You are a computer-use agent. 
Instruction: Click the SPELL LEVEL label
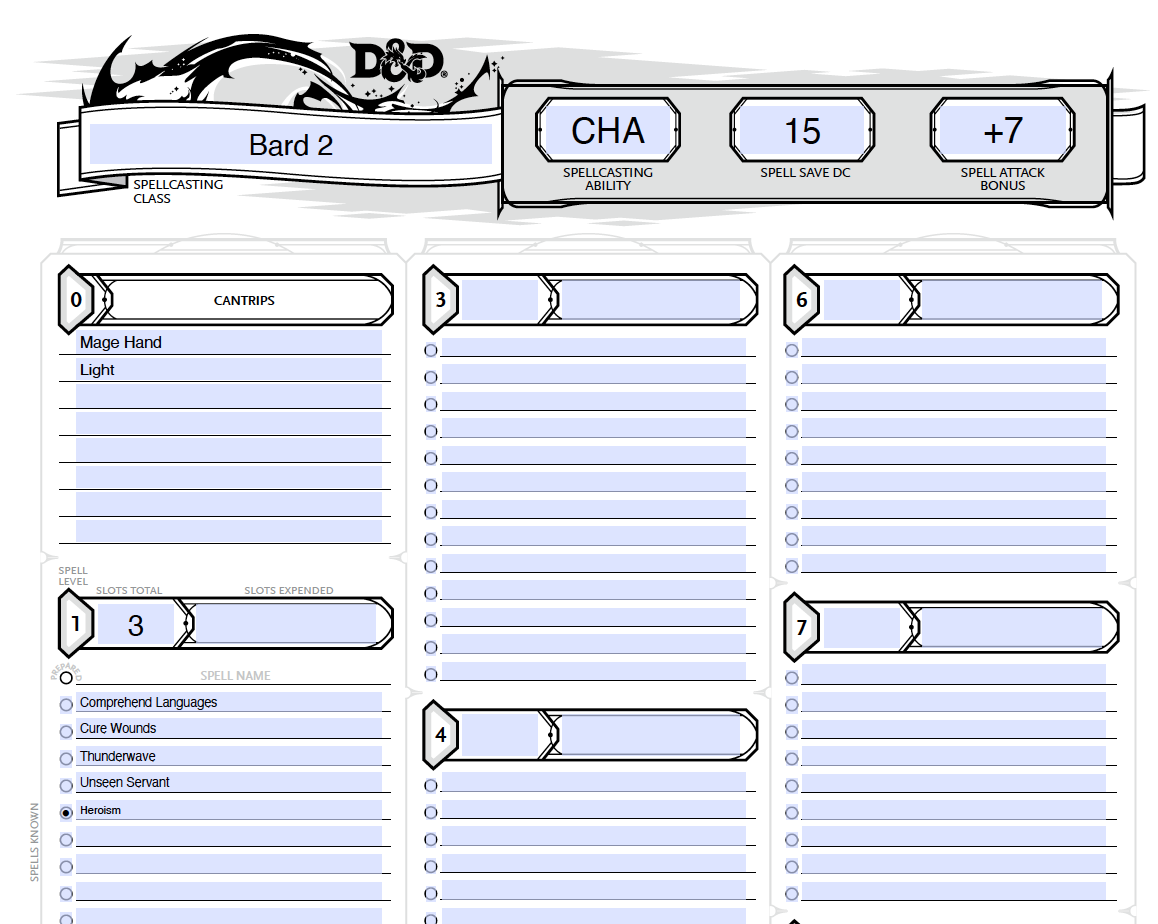click(x=73, y=576)
